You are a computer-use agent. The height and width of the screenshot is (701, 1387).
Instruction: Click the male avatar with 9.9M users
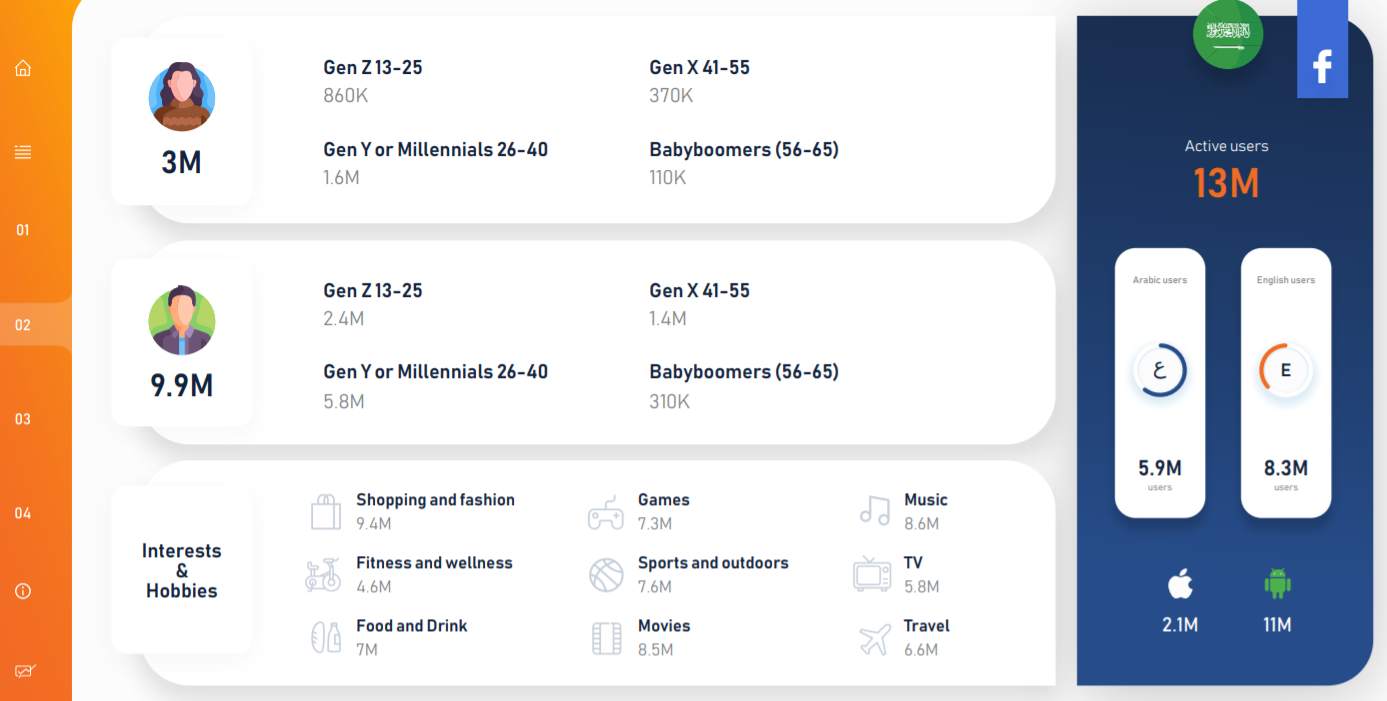[x=182, y=321]
